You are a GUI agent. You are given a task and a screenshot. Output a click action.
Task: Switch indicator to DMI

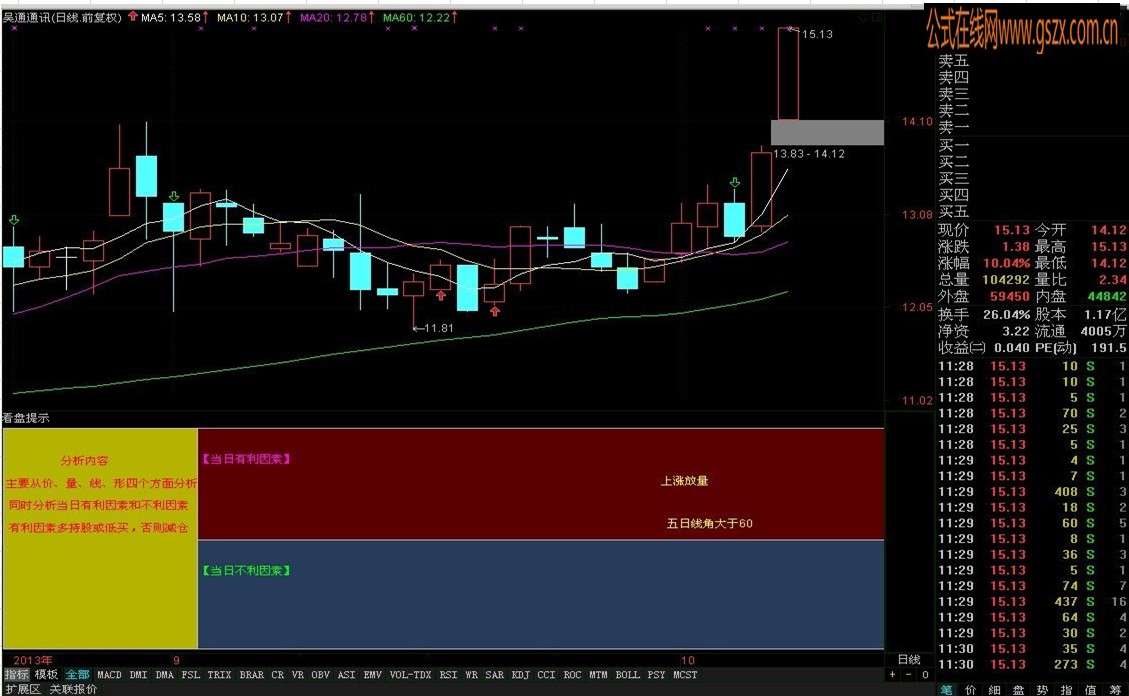139,674
